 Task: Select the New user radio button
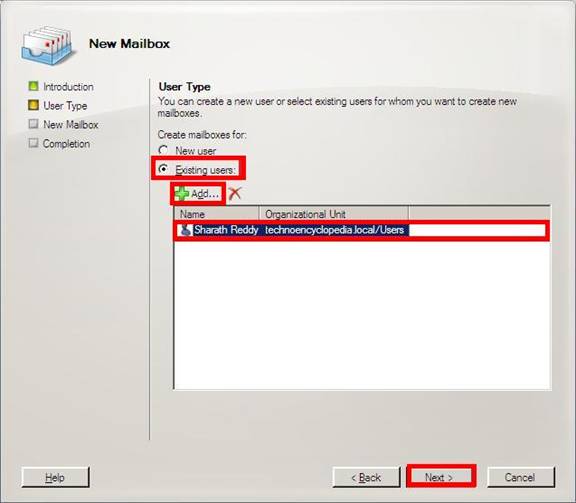(163, 150)
